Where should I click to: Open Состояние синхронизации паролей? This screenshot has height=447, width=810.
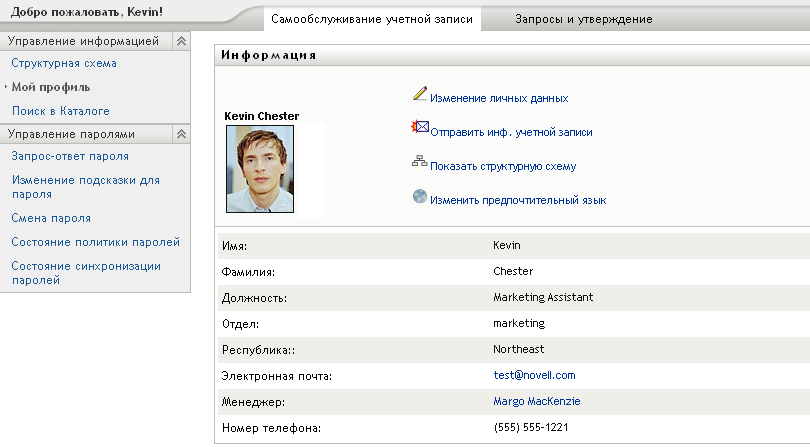tap(85, 273)
